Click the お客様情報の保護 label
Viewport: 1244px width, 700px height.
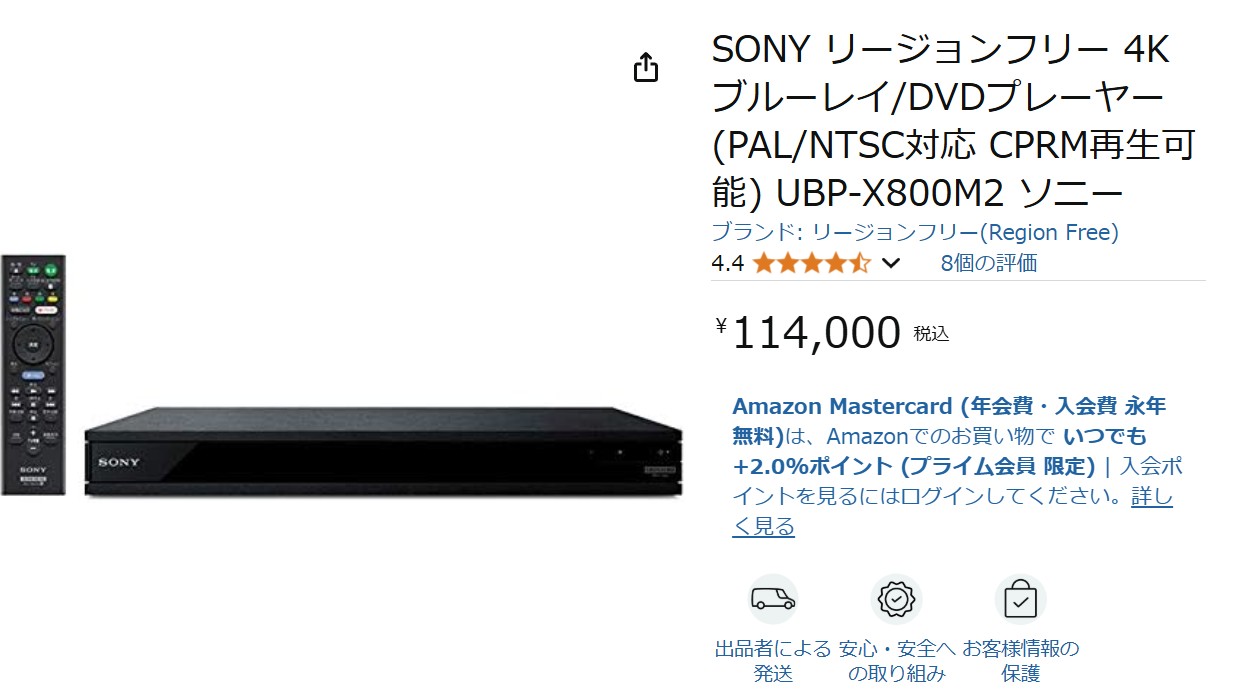click(x=1020, y=661)
